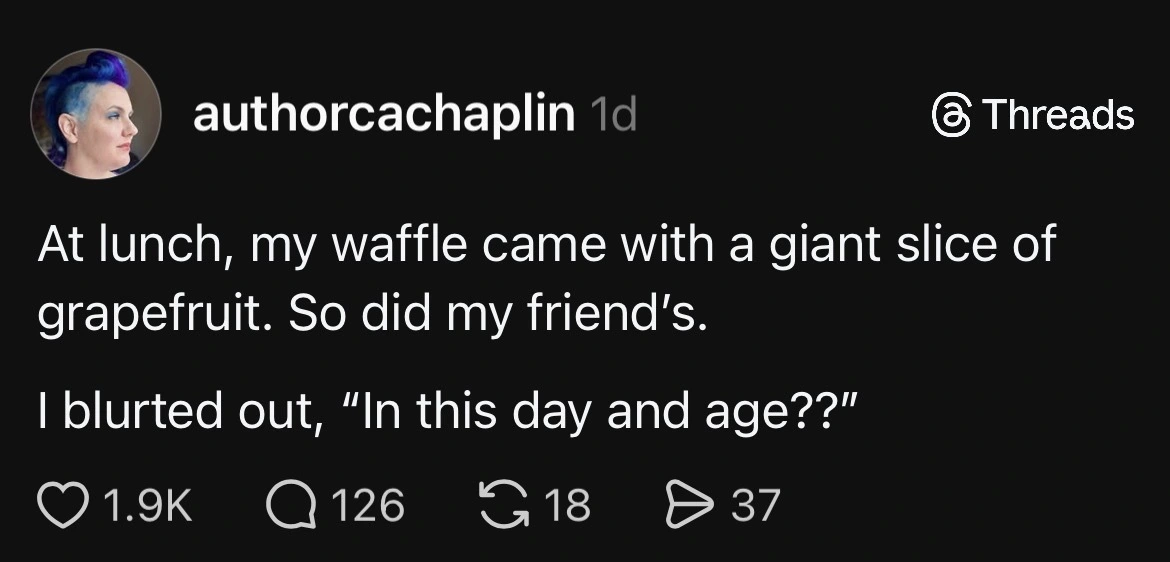The image size is (1170, 562).
Task: Click the Threads wordmark text
Action: click(1057, 115)
